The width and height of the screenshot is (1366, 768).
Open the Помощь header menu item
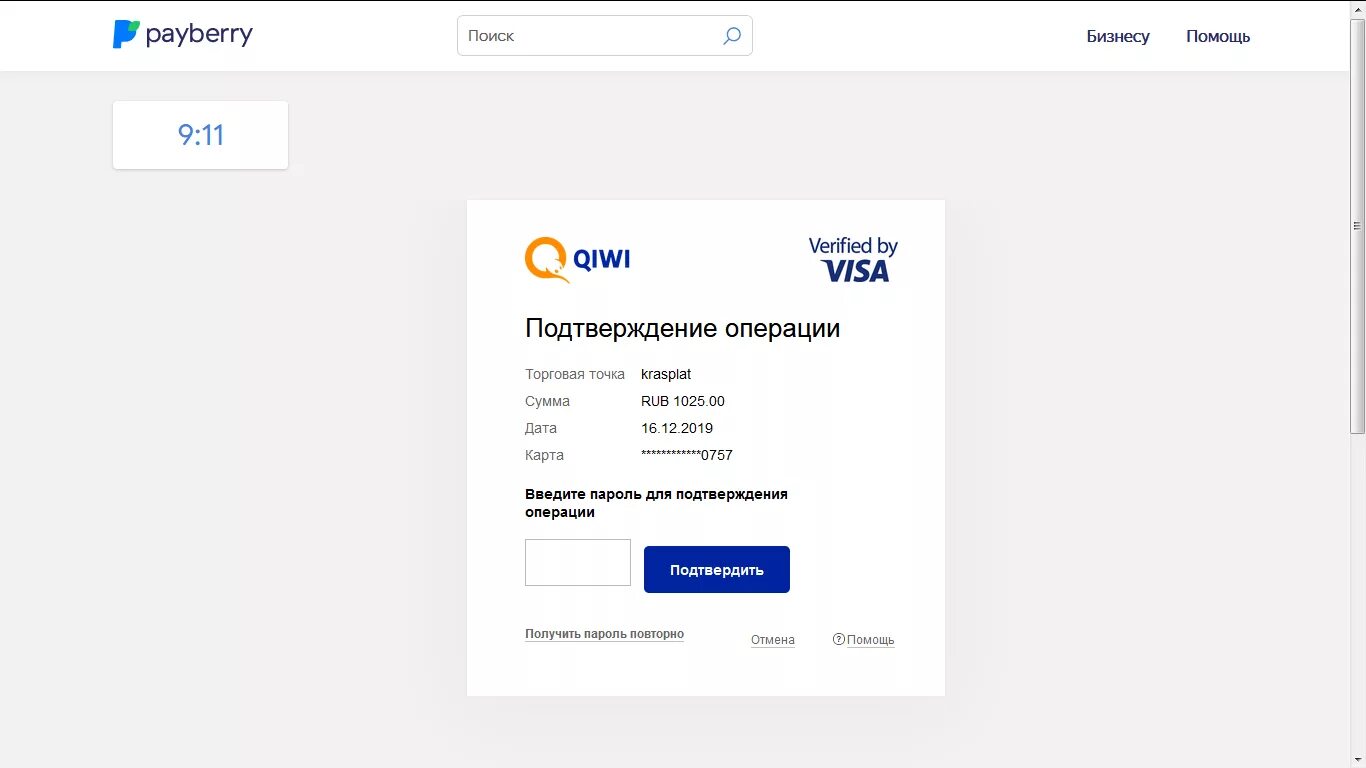coord(1218,36)
